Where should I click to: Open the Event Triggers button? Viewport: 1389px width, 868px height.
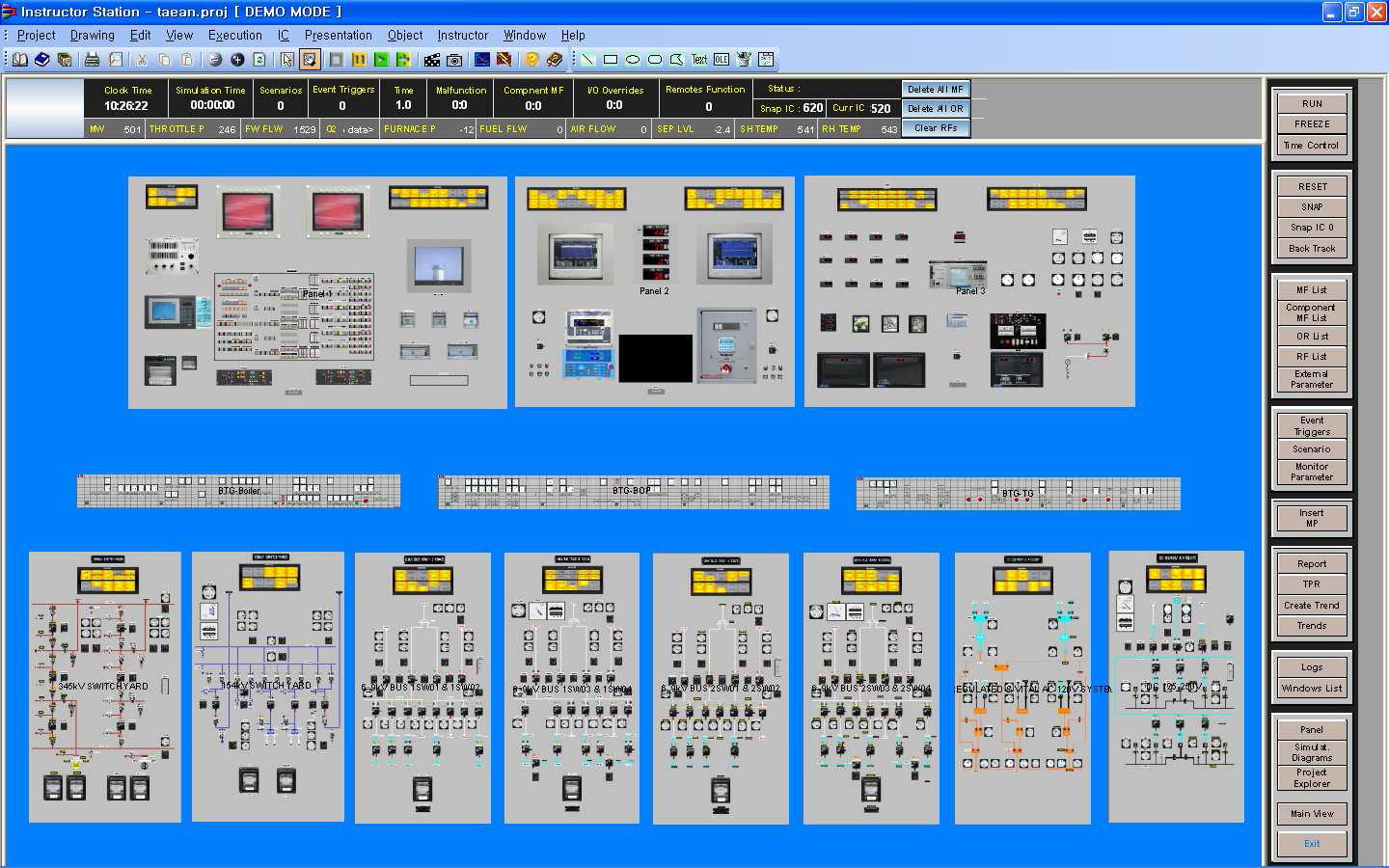[x=1312, y=426]
